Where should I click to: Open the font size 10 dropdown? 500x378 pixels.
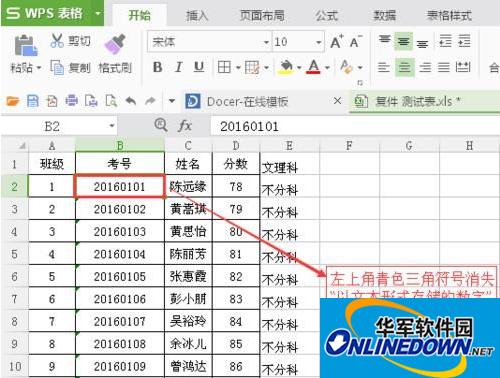(319, 42)
